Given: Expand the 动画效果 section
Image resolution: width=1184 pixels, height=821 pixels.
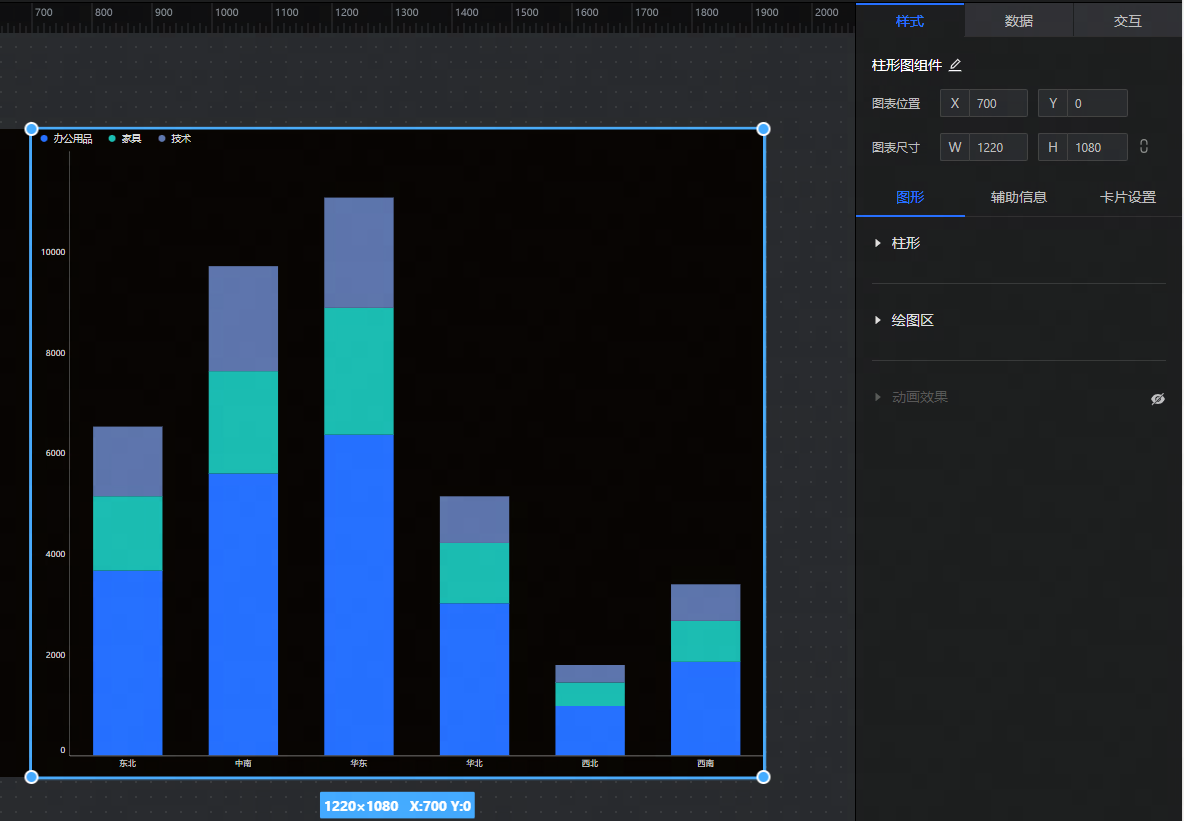Looking at the screenshot, I should click(x=878, y=397).
